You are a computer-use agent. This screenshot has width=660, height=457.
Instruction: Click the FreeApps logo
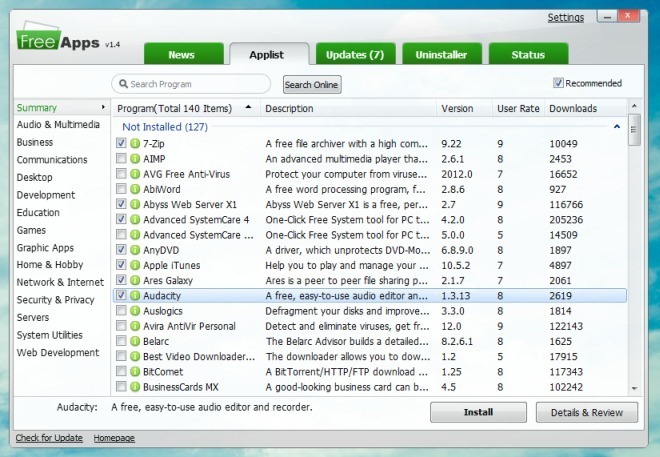click(58, 37)
